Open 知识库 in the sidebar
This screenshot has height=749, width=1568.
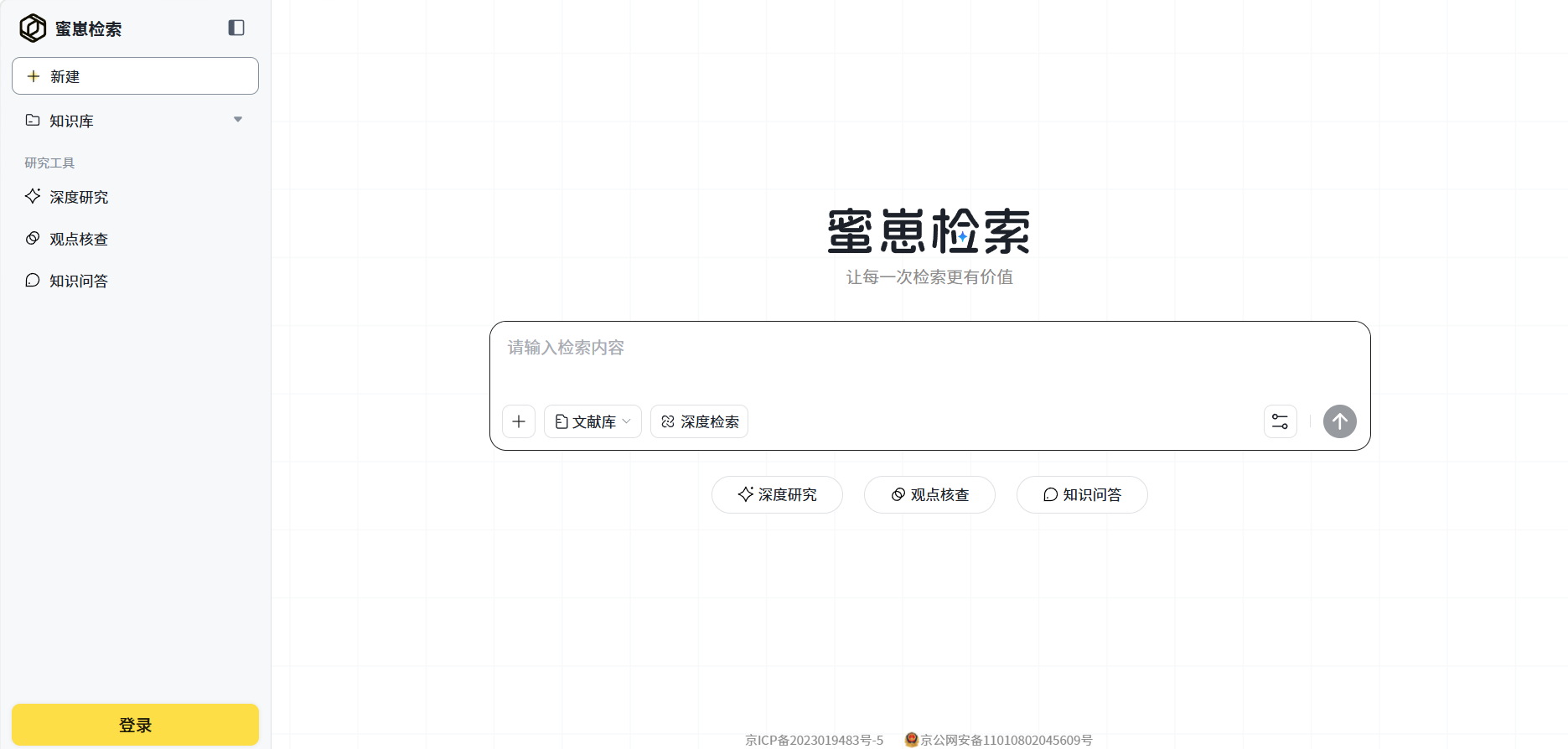point(134,121)
